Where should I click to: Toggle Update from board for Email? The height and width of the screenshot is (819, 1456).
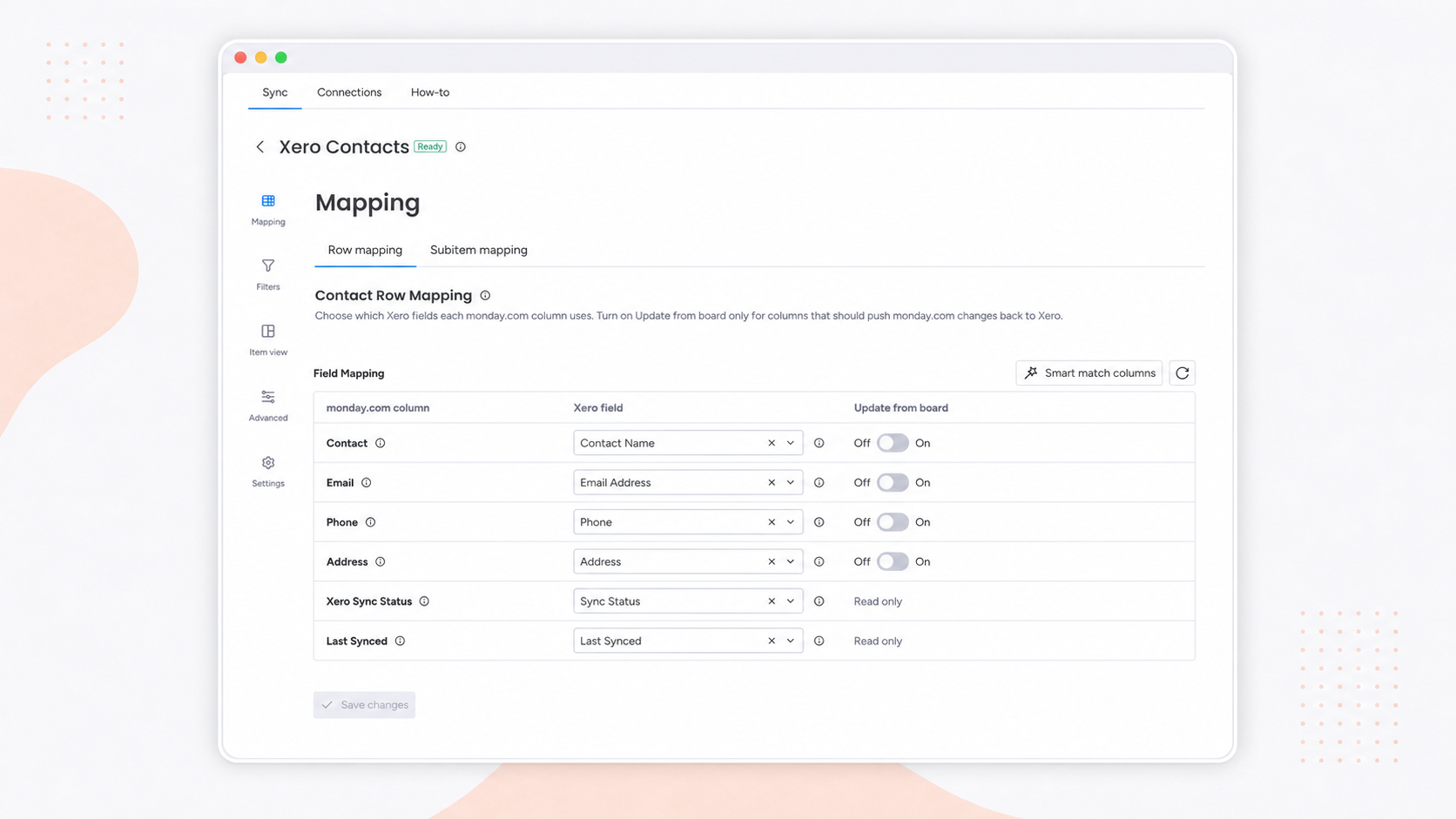[893, 483]
